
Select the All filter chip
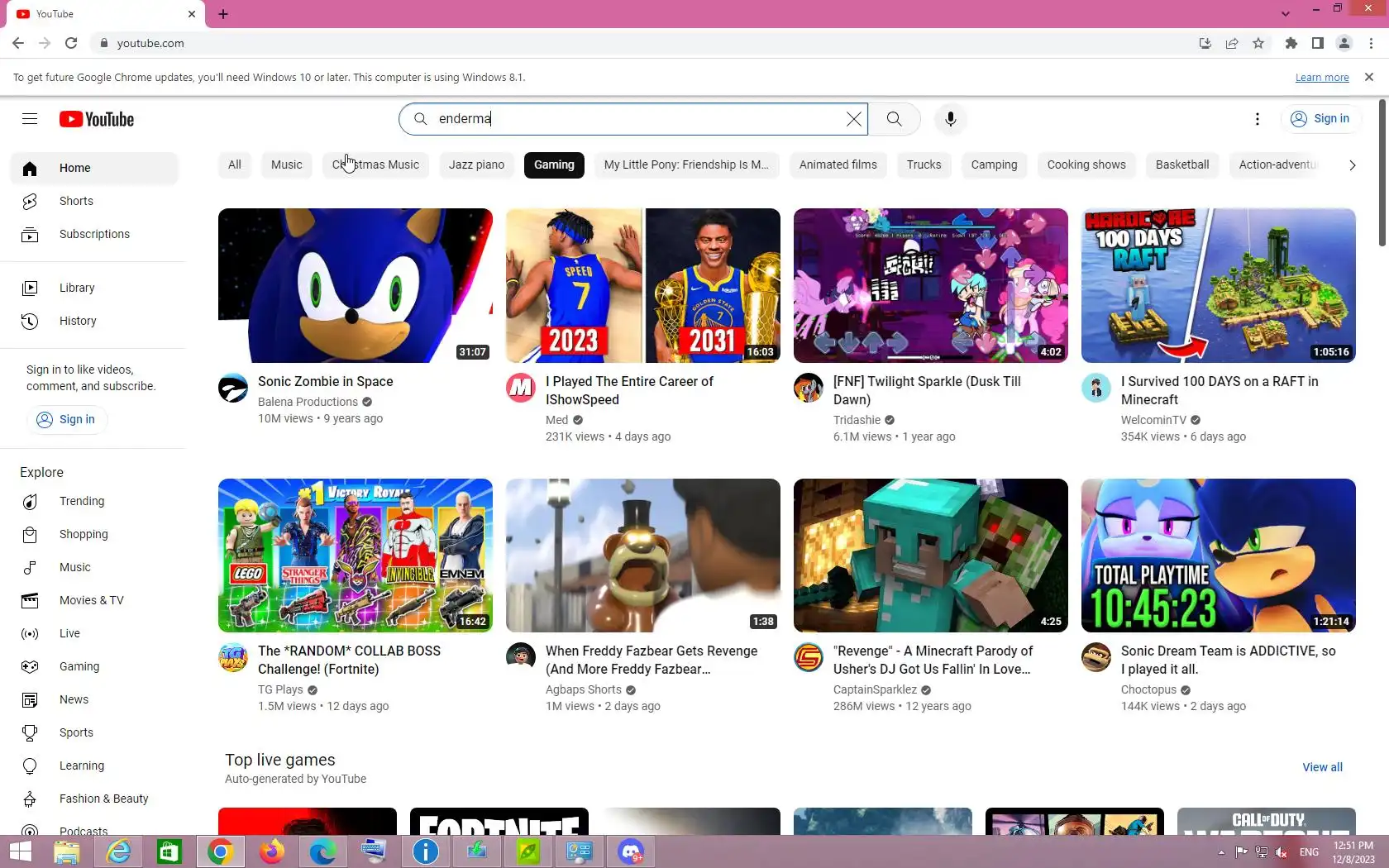tap(235, 165)
